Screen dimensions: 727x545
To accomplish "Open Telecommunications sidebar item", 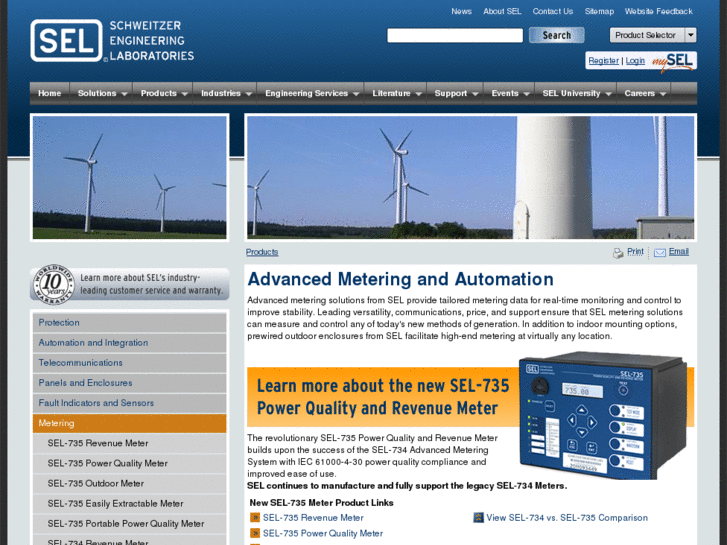I will [129, 363].
